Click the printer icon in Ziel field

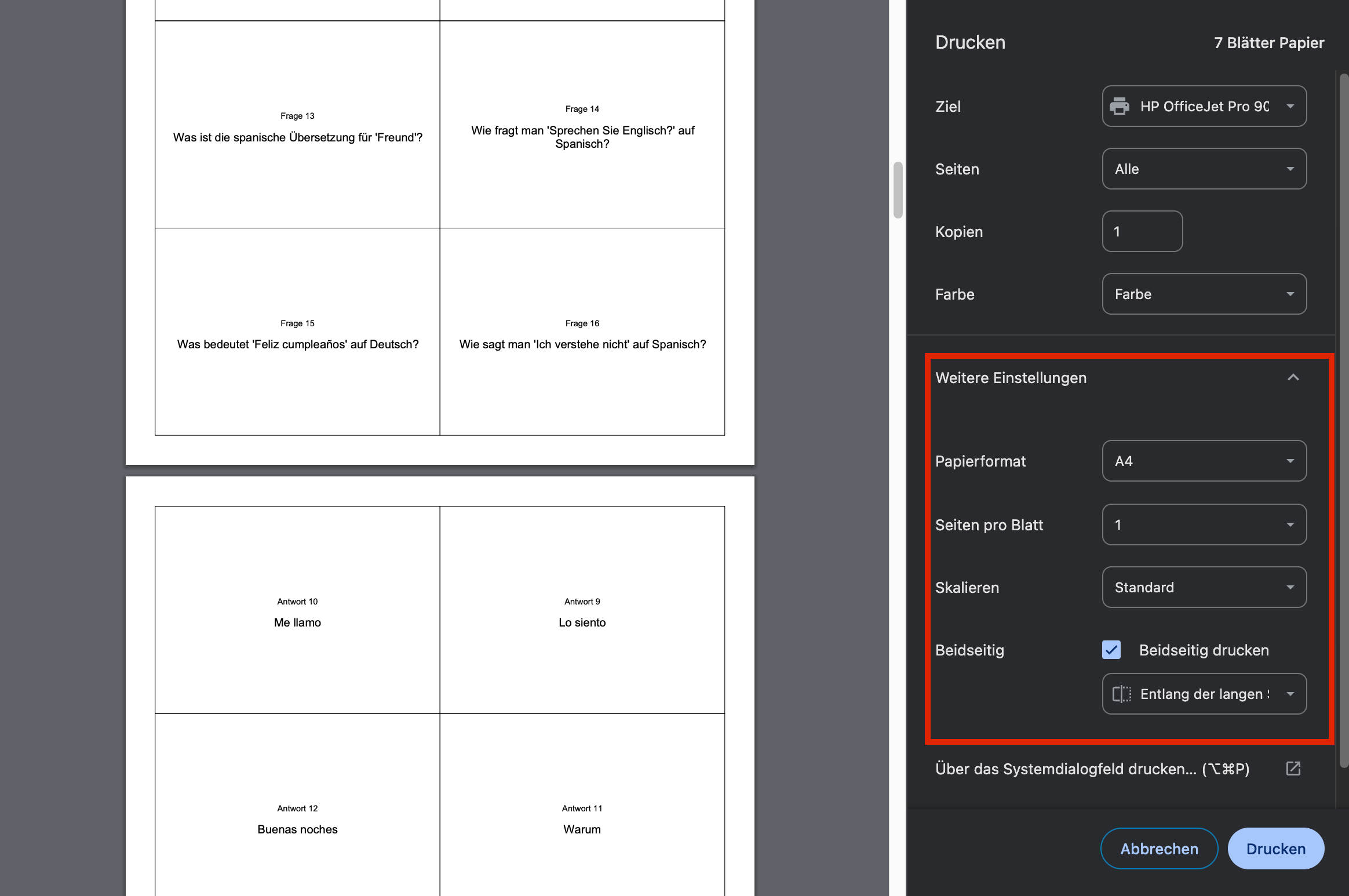coord(1119,107)
